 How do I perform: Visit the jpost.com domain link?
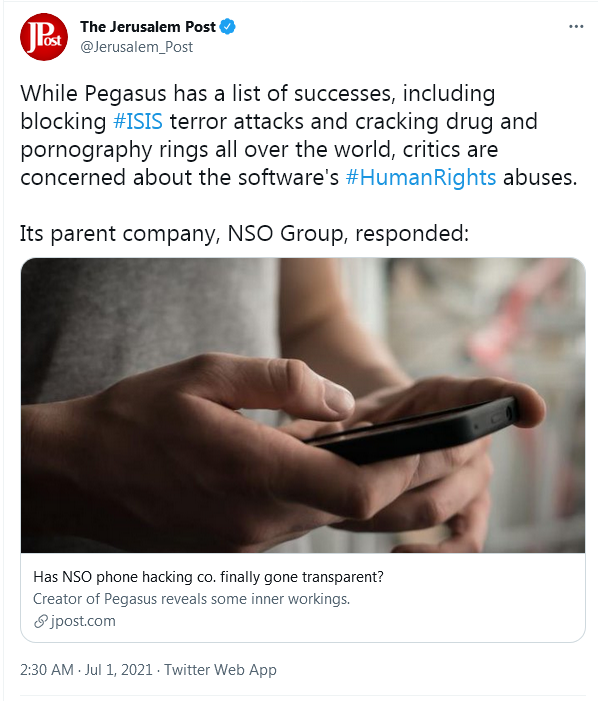83,621
